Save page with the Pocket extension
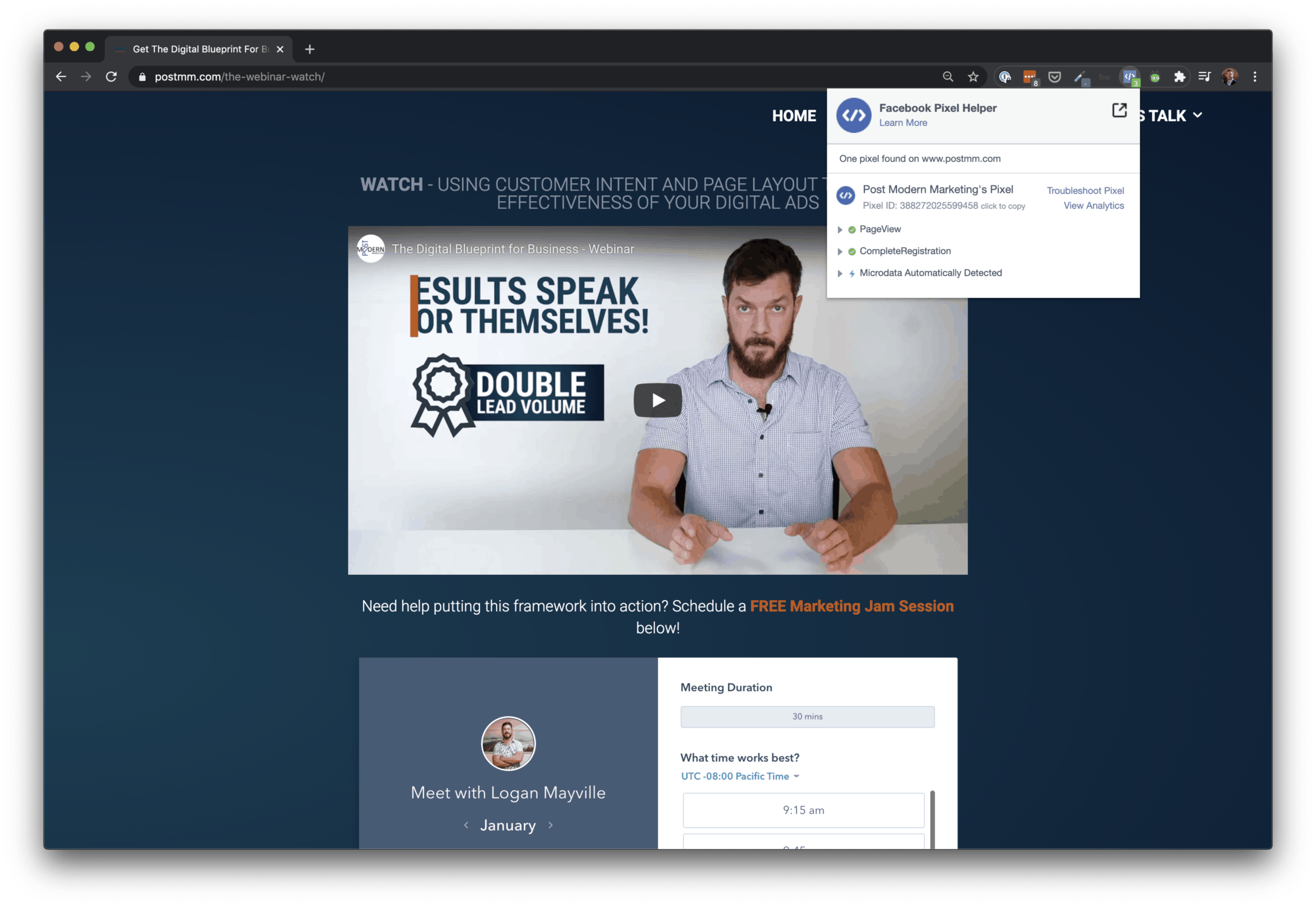The height and width of the screenshot is (907, 1316). (1054, 76)
